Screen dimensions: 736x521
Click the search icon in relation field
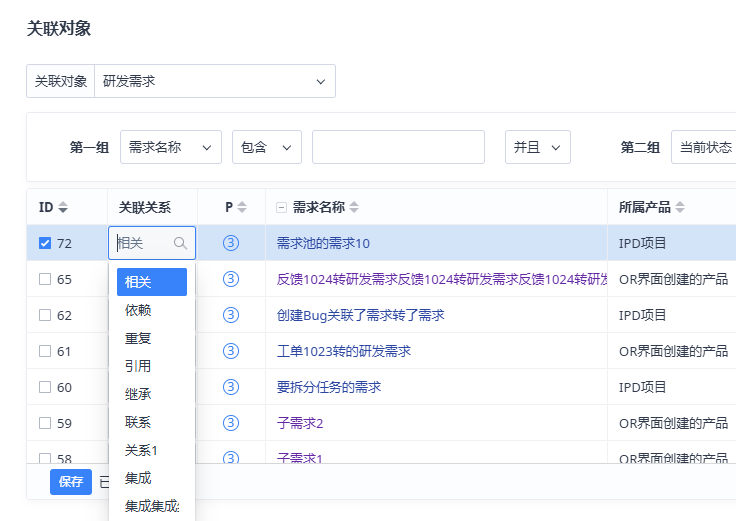pos(180,243)
